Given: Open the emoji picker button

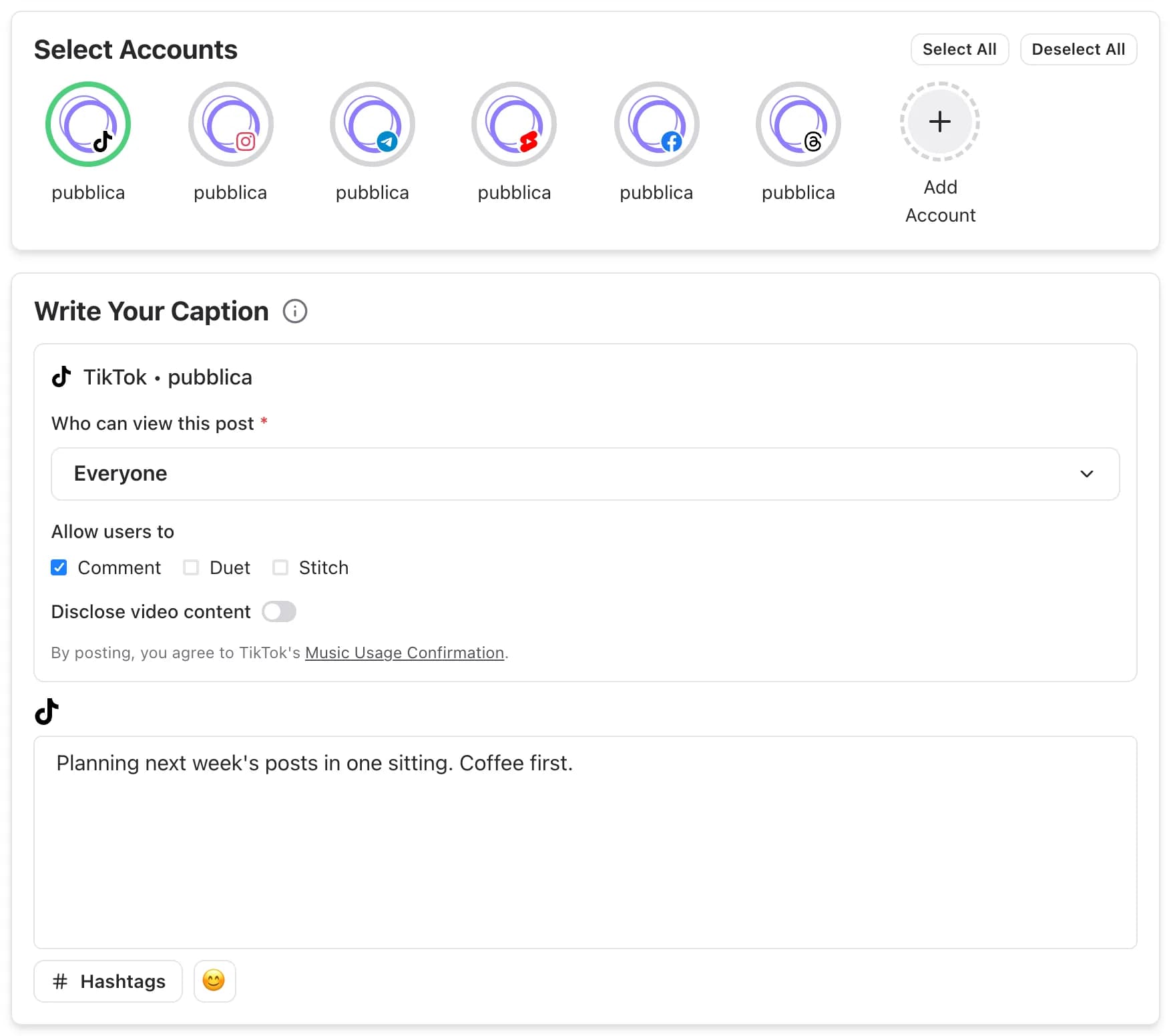Looking at the screenshot, I should click(214, 981).
